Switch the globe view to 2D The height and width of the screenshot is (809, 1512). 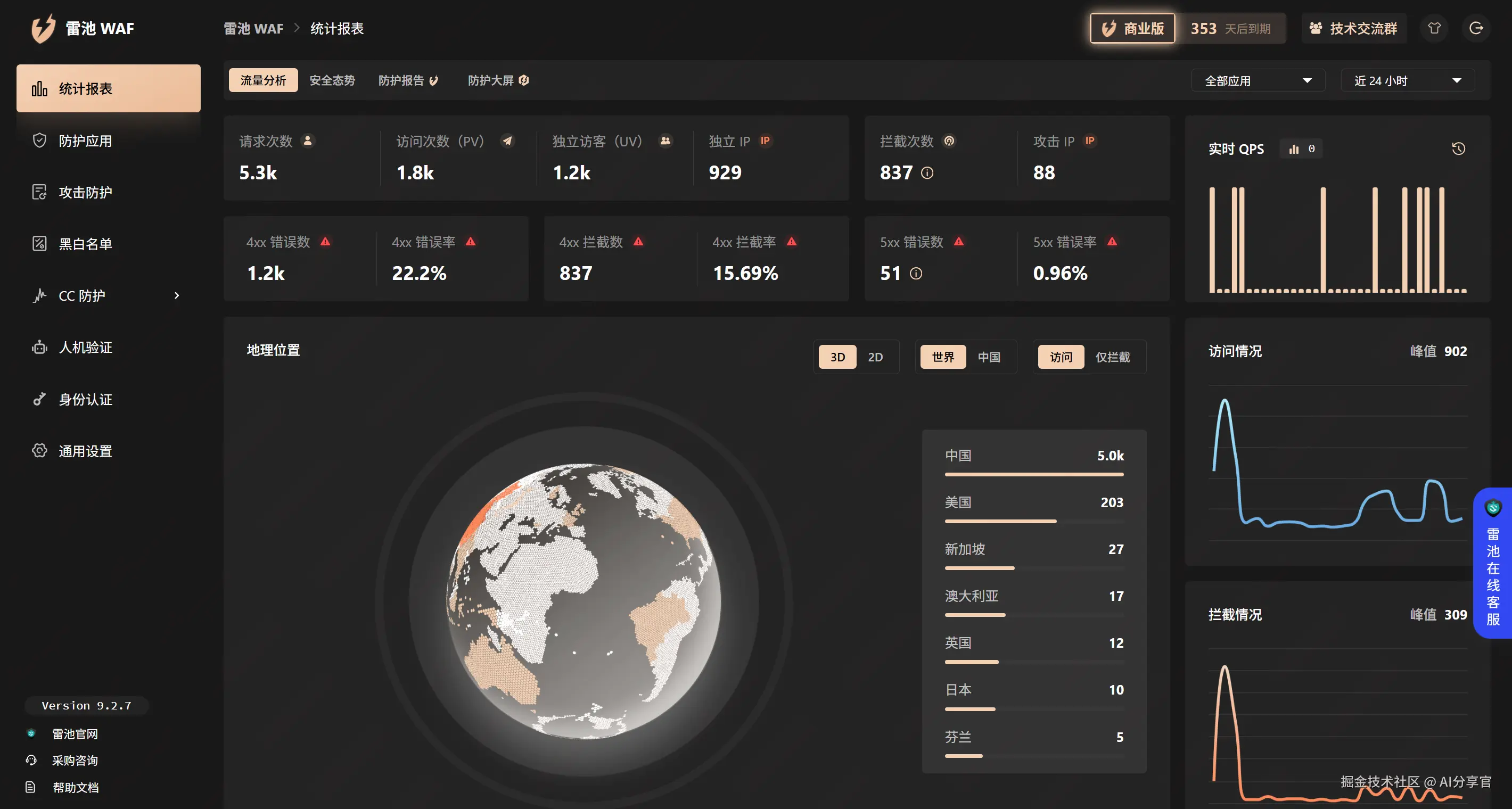tap(875, 357)
